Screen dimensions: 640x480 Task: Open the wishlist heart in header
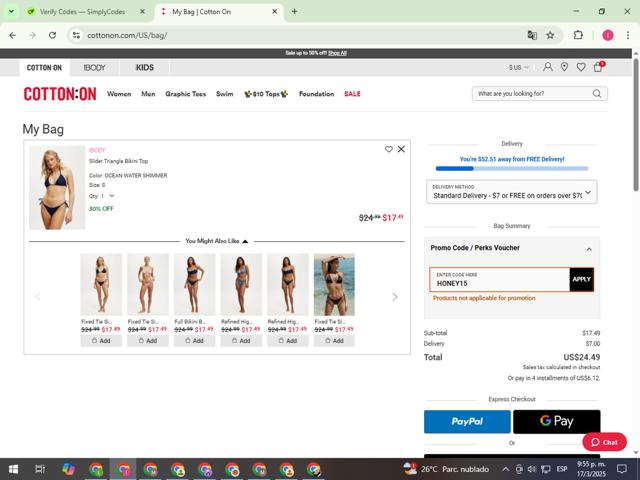pos(581,67)
